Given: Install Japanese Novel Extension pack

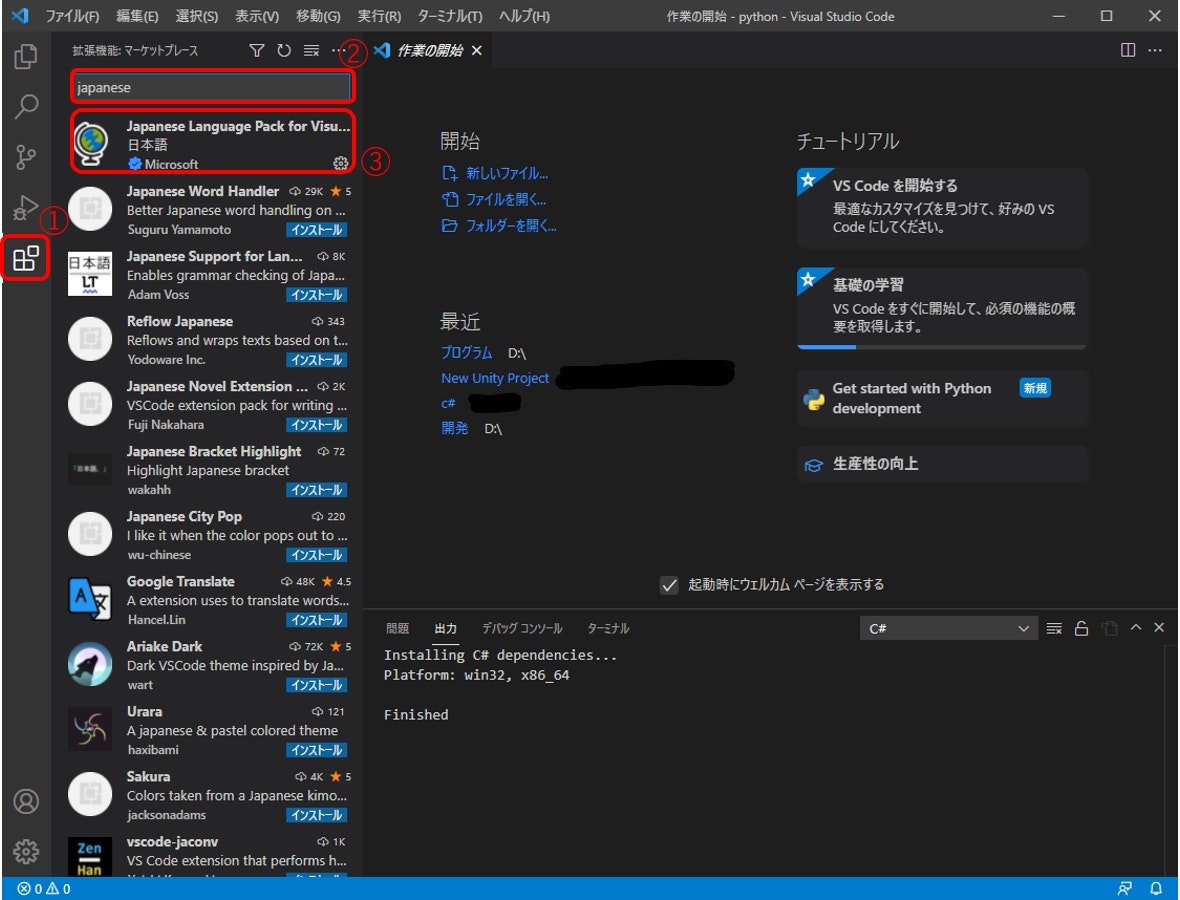Looking at the screenshot, I should tap(316, 425).
